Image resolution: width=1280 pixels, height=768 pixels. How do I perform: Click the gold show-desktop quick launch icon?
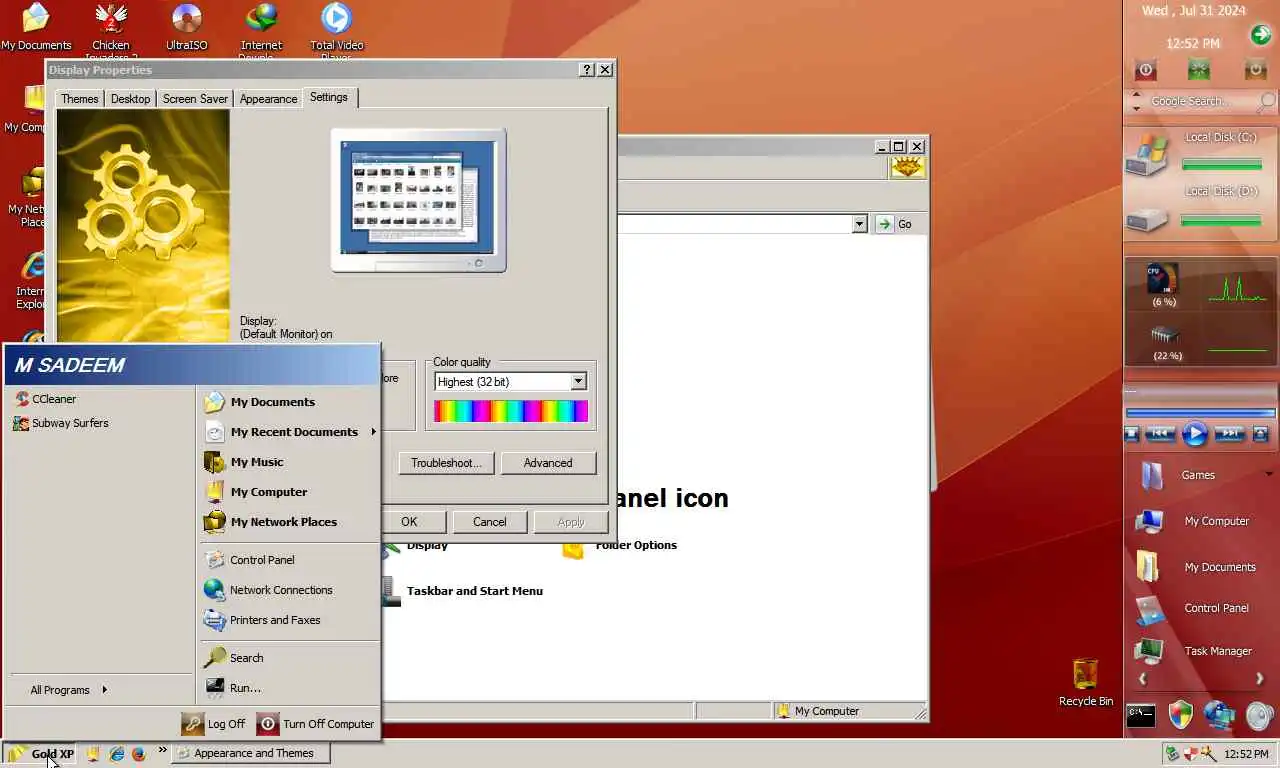pyautogui.click(x=93, y=754)
